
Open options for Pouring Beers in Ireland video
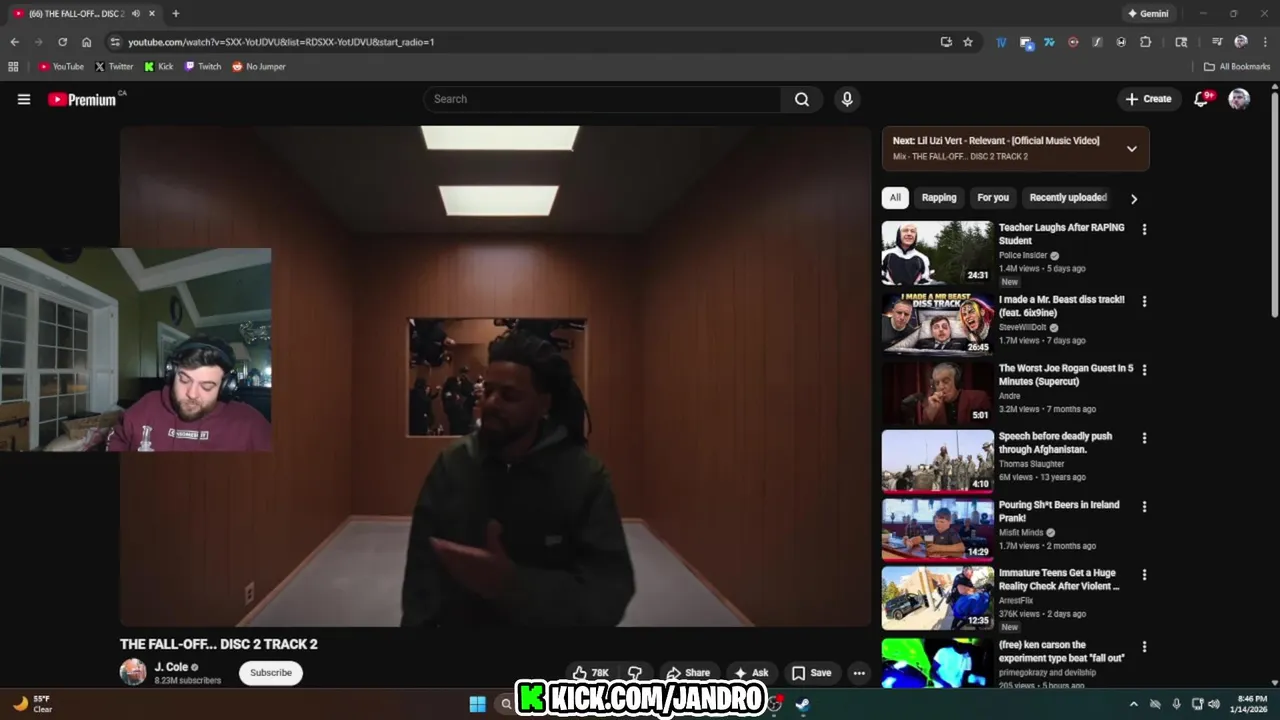[x=1144, y=507]
